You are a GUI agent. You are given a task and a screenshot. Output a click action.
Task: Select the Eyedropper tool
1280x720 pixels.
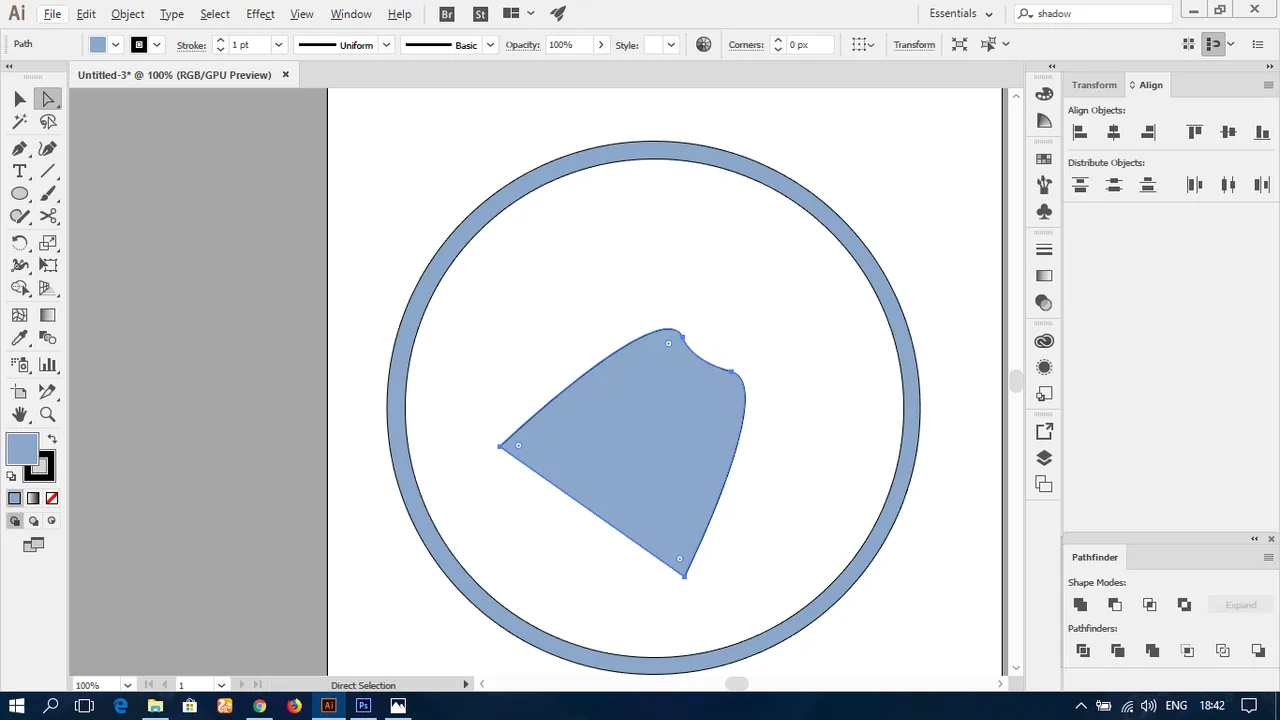point(19,339)
